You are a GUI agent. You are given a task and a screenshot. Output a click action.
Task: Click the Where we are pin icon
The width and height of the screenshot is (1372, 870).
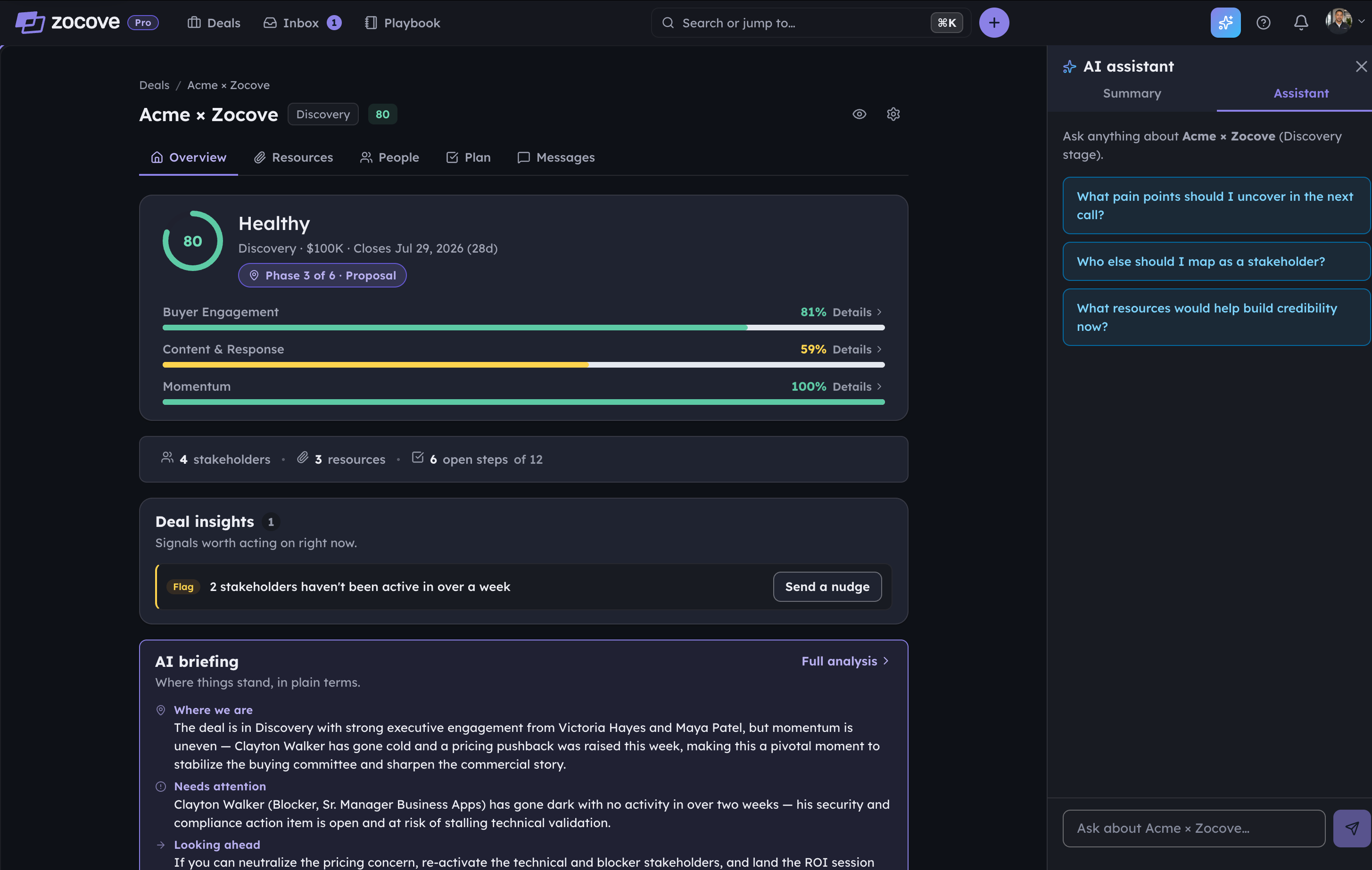click(161, 710)
